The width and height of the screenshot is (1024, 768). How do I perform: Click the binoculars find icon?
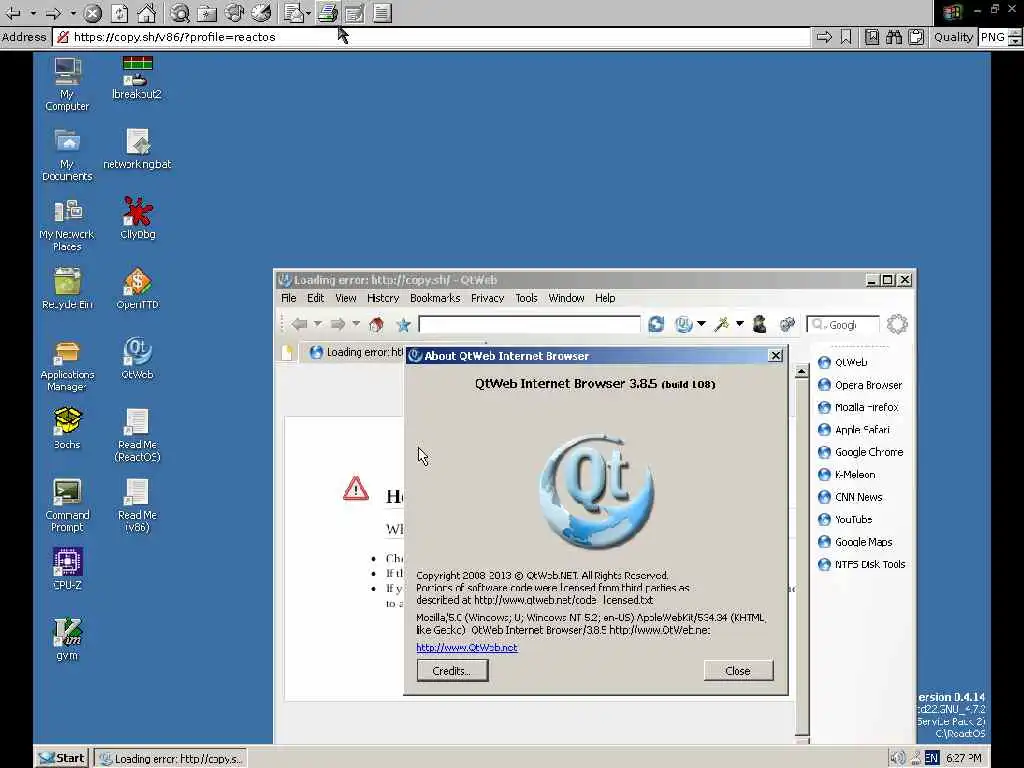coord(893,37)
